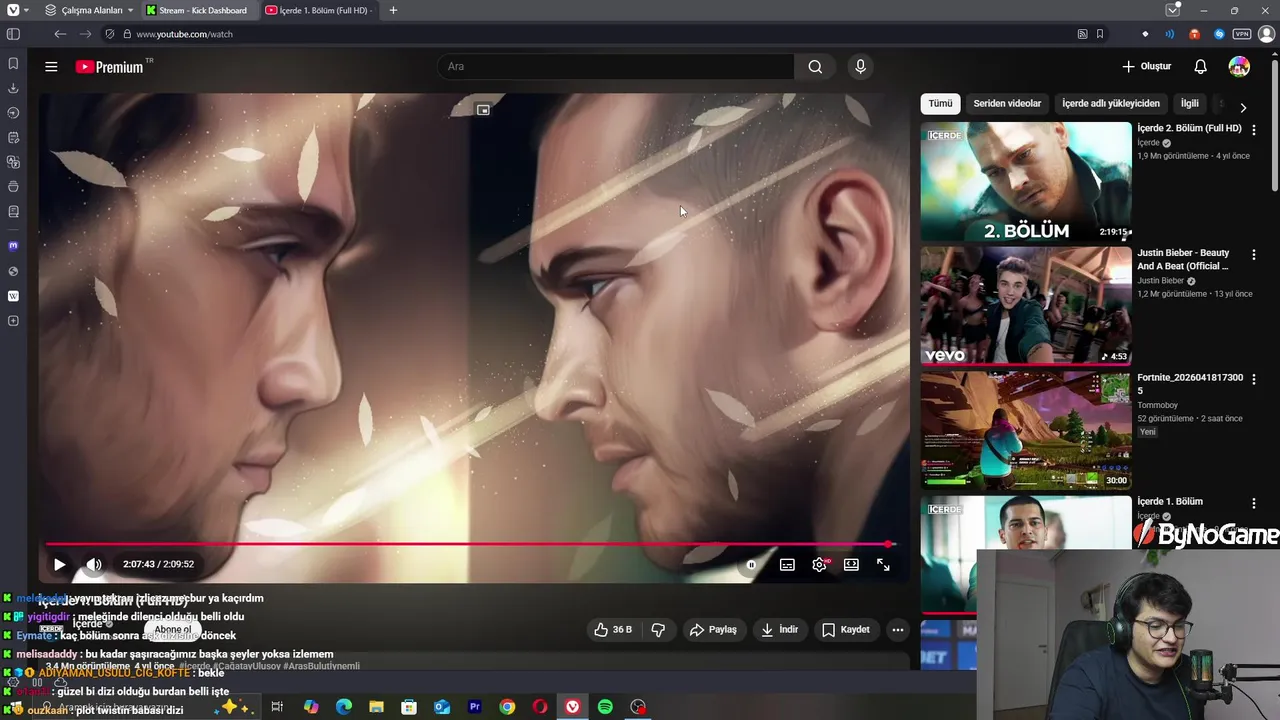Open Justin Bieber Beauty And A Beat thumbnail
The height and width of the screenshot is (720, 1280).
coord(1026,306)
